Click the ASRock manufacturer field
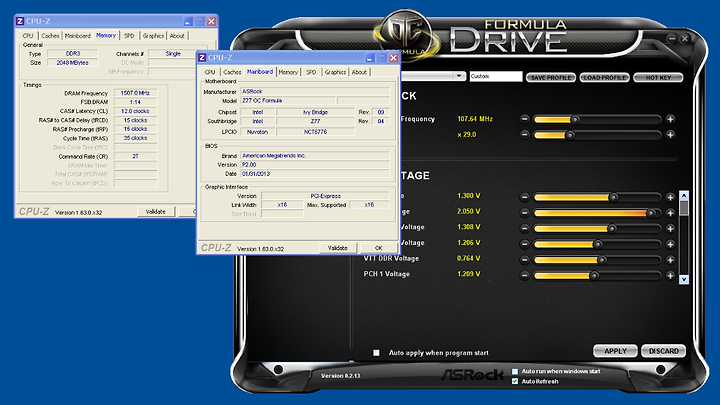The width and height of the screenshot is (720, 405). click(315, 91)
